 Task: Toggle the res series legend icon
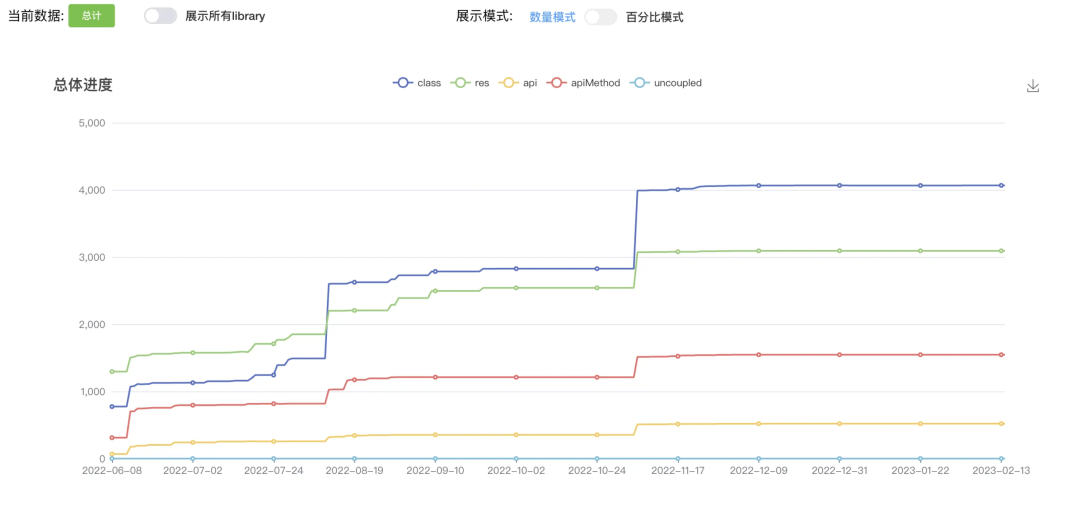(460, 83)
